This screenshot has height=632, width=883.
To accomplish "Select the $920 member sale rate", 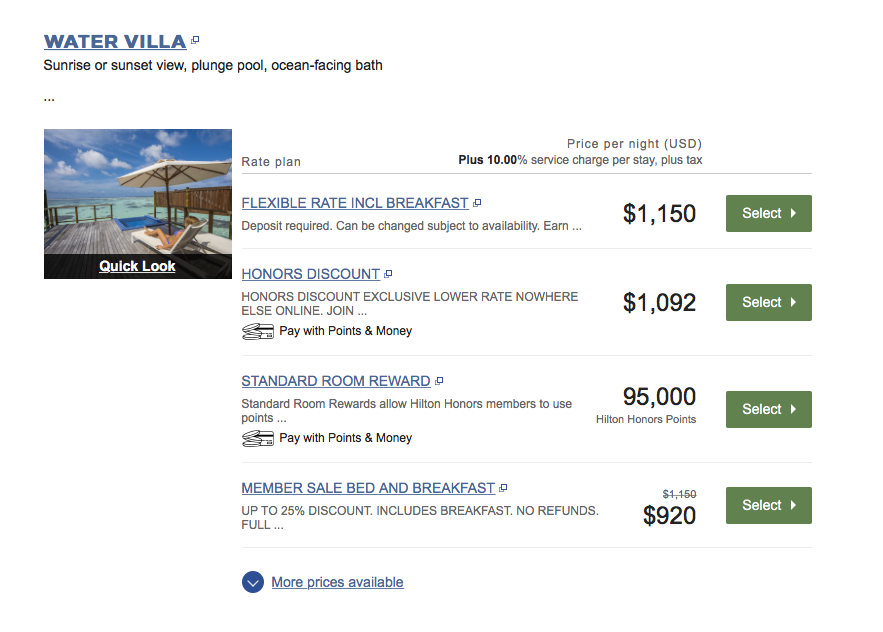I will coord(769,505).
